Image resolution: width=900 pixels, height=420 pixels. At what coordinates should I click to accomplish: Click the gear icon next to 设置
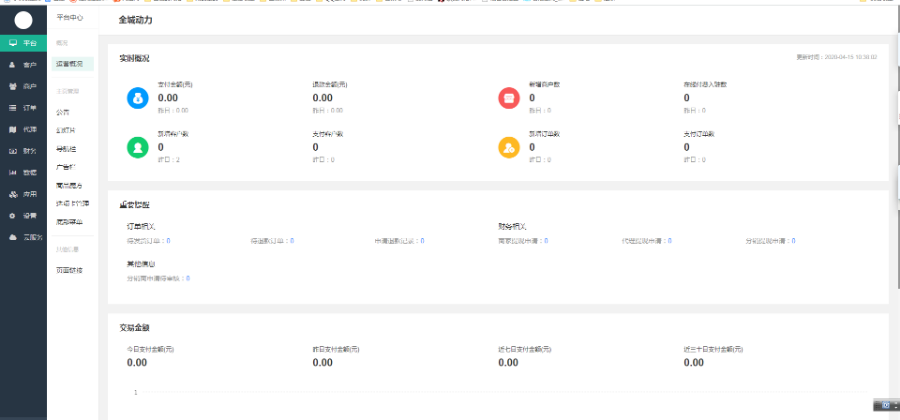click(12, 216)
